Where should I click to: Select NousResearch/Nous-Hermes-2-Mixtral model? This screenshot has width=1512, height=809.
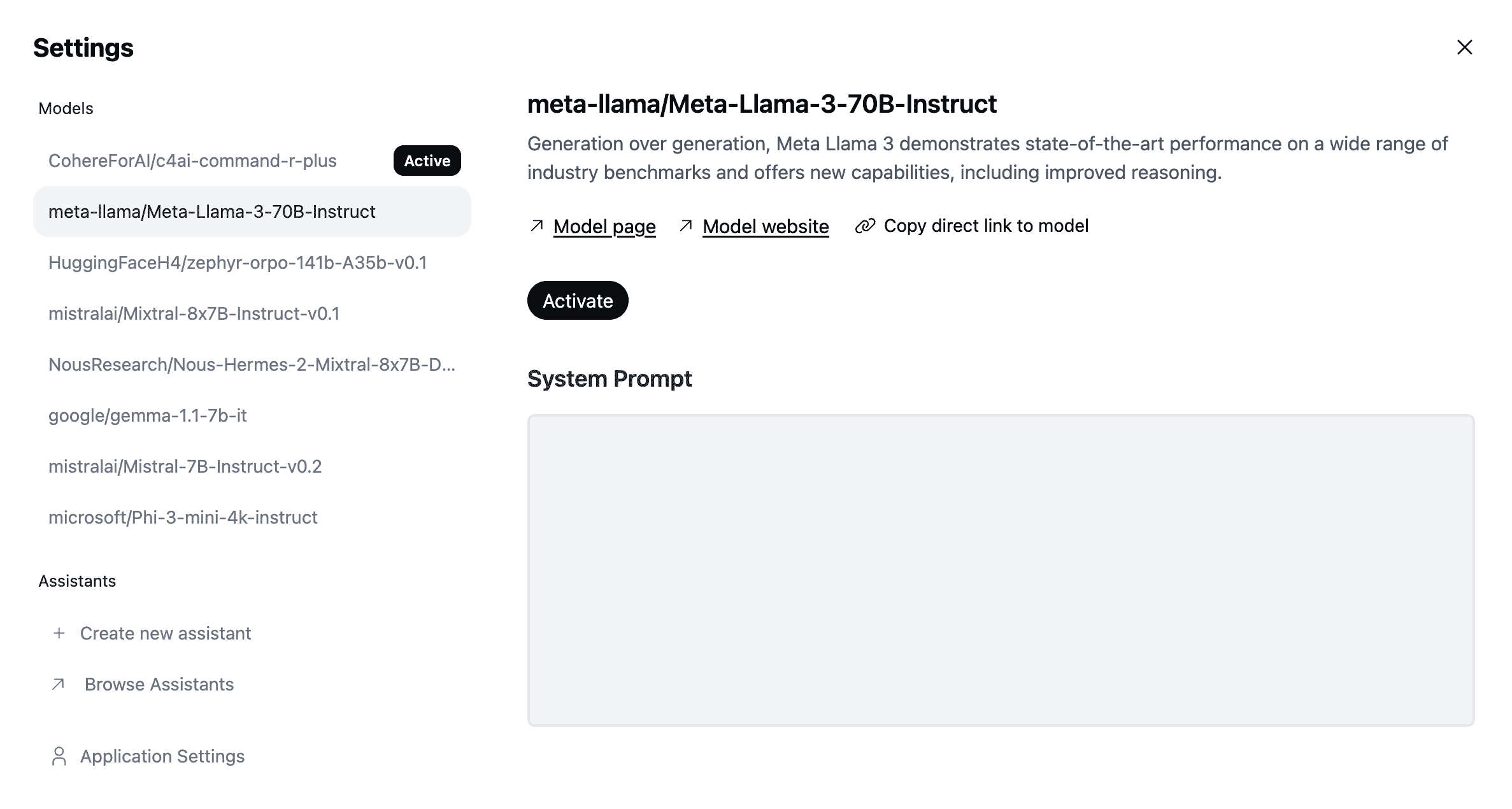click(x=253, y=364)
